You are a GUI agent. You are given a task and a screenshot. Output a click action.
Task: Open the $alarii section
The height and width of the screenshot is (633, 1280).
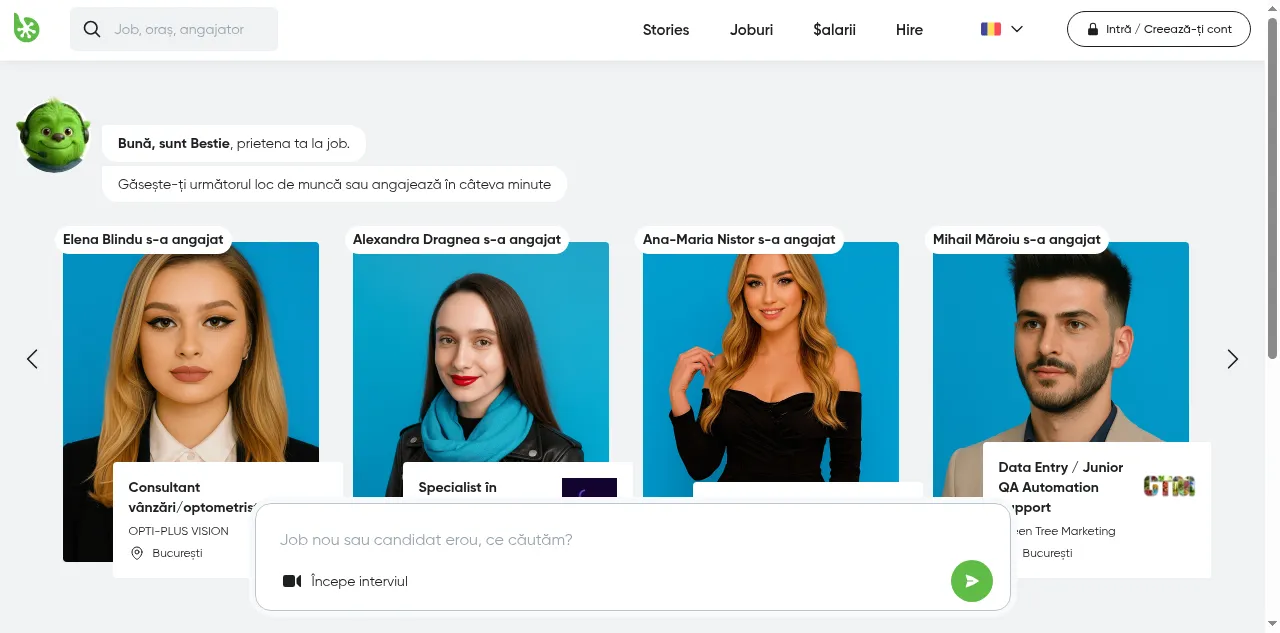pyautogui.click(x=834, y=30)
